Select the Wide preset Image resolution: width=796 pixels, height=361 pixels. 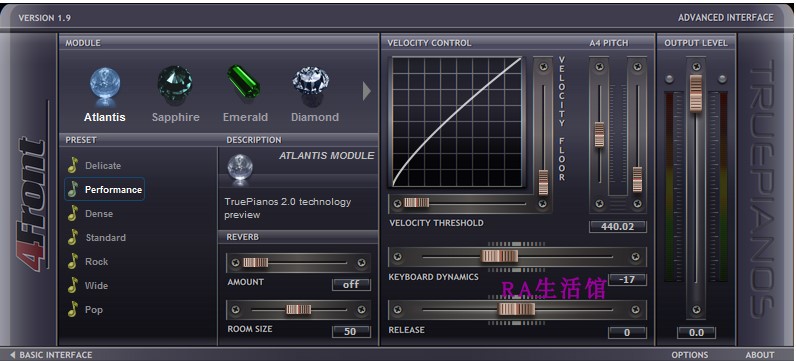point(96,285)
